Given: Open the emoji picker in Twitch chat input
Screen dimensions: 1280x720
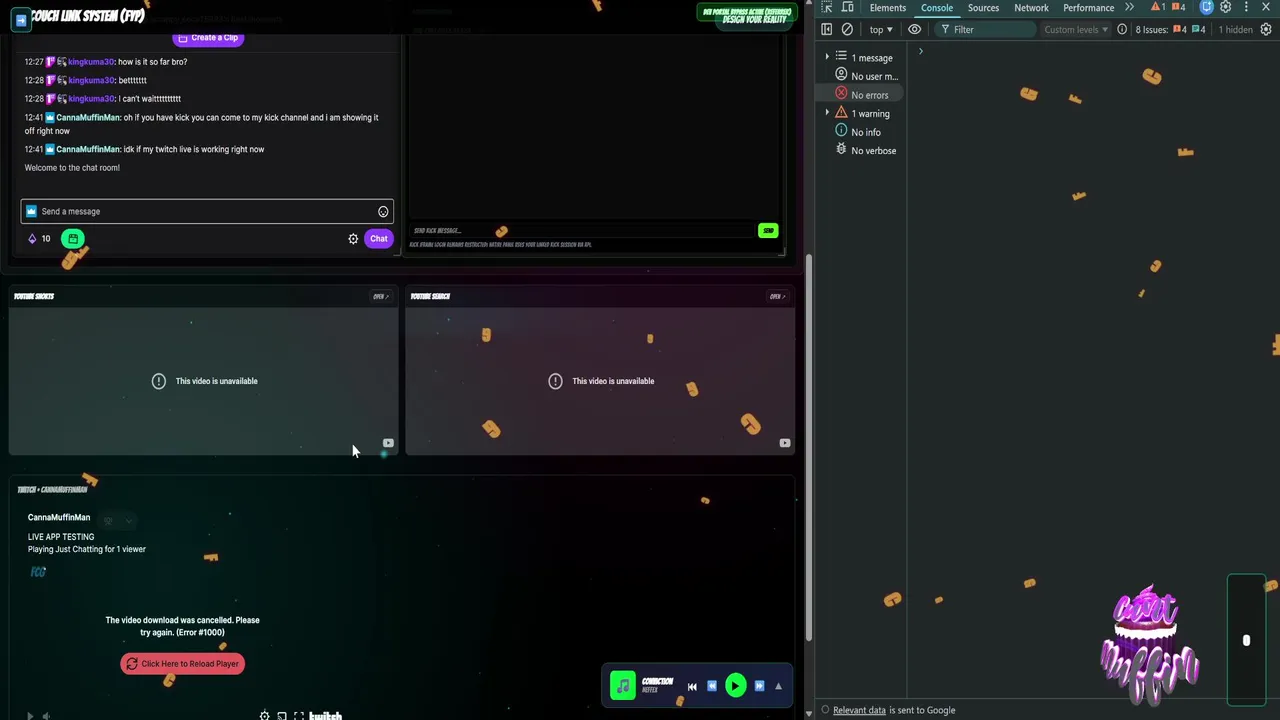Looking at the screenshot, I should pyautogui.click(x=383, y=212).
